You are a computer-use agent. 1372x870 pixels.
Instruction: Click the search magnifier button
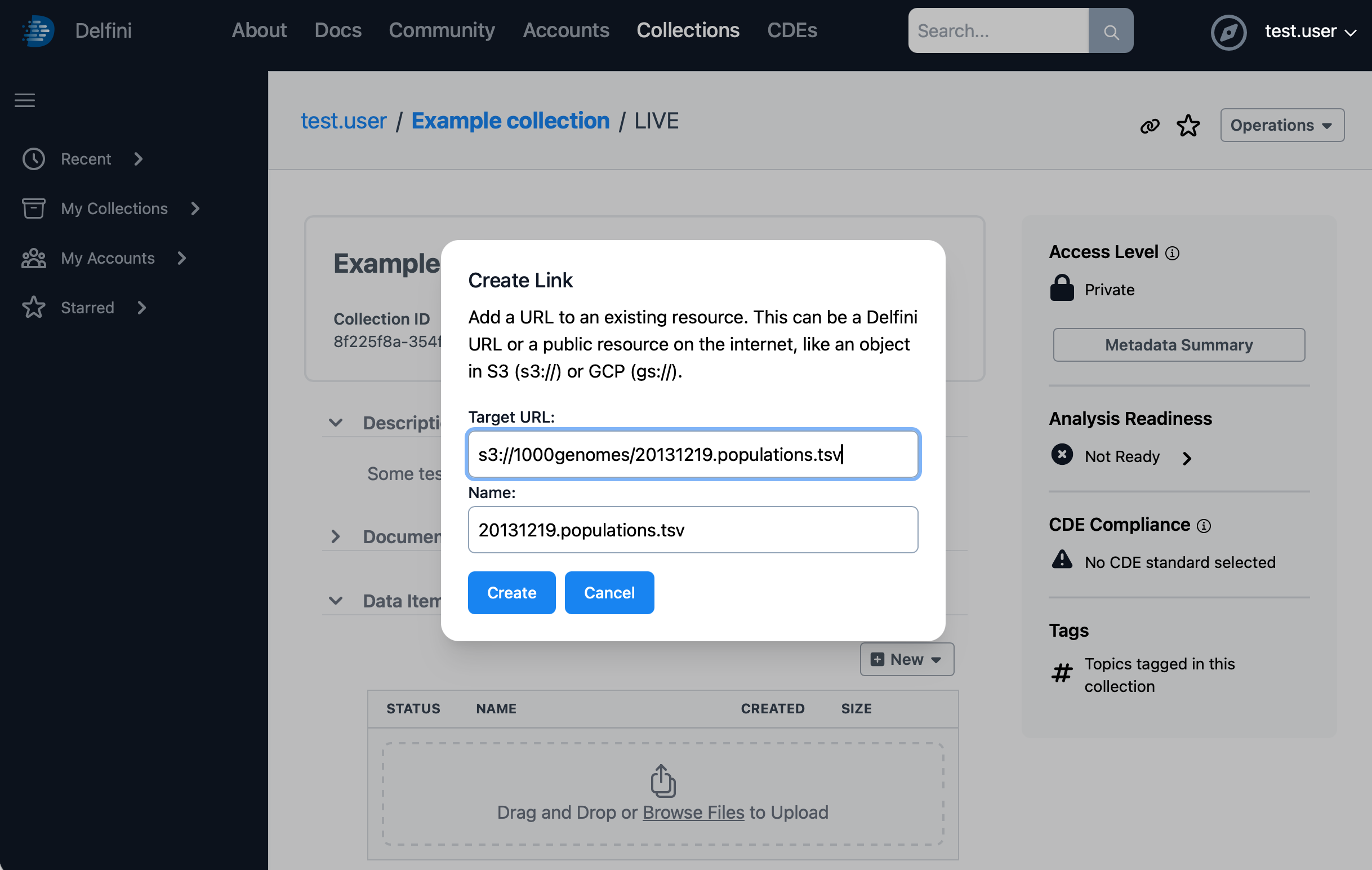pyautogui.click(x=1110, y=31)
